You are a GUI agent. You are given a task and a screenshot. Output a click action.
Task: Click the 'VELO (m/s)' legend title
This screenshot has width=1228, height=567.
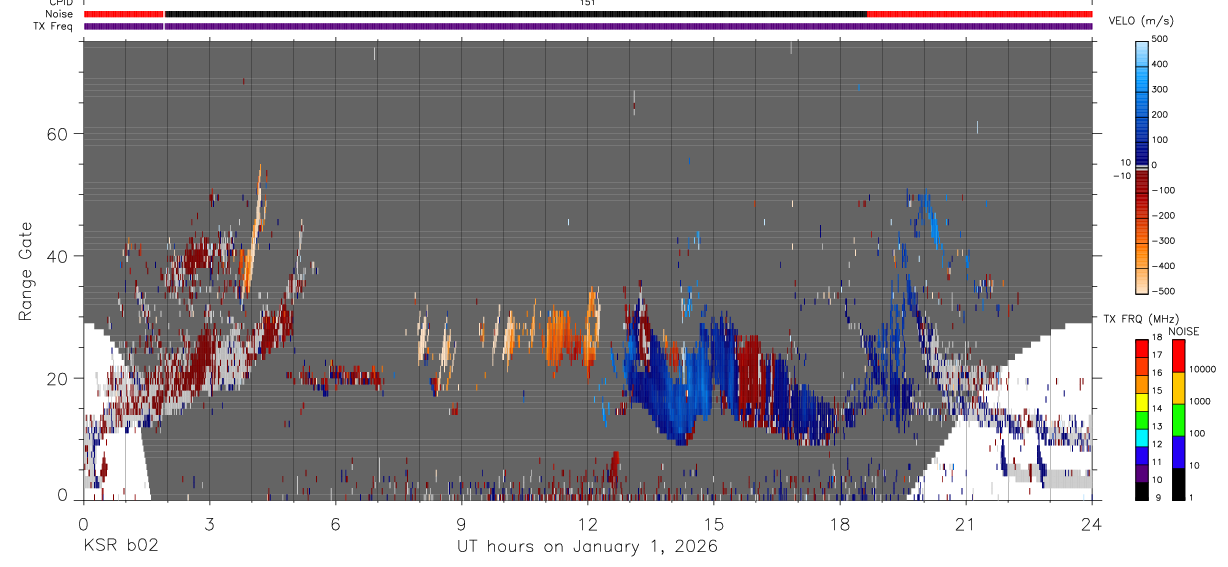point(1141,21)
